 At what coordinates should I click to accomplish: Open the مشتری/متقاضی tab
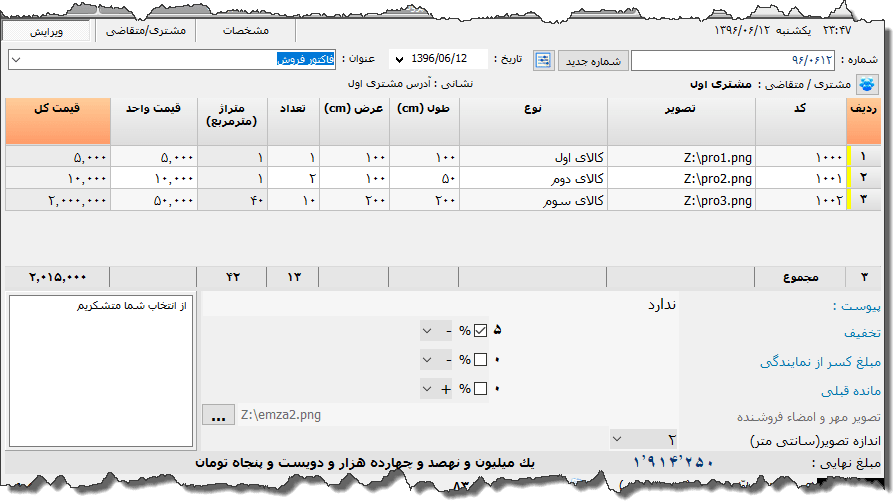[146, 31]
